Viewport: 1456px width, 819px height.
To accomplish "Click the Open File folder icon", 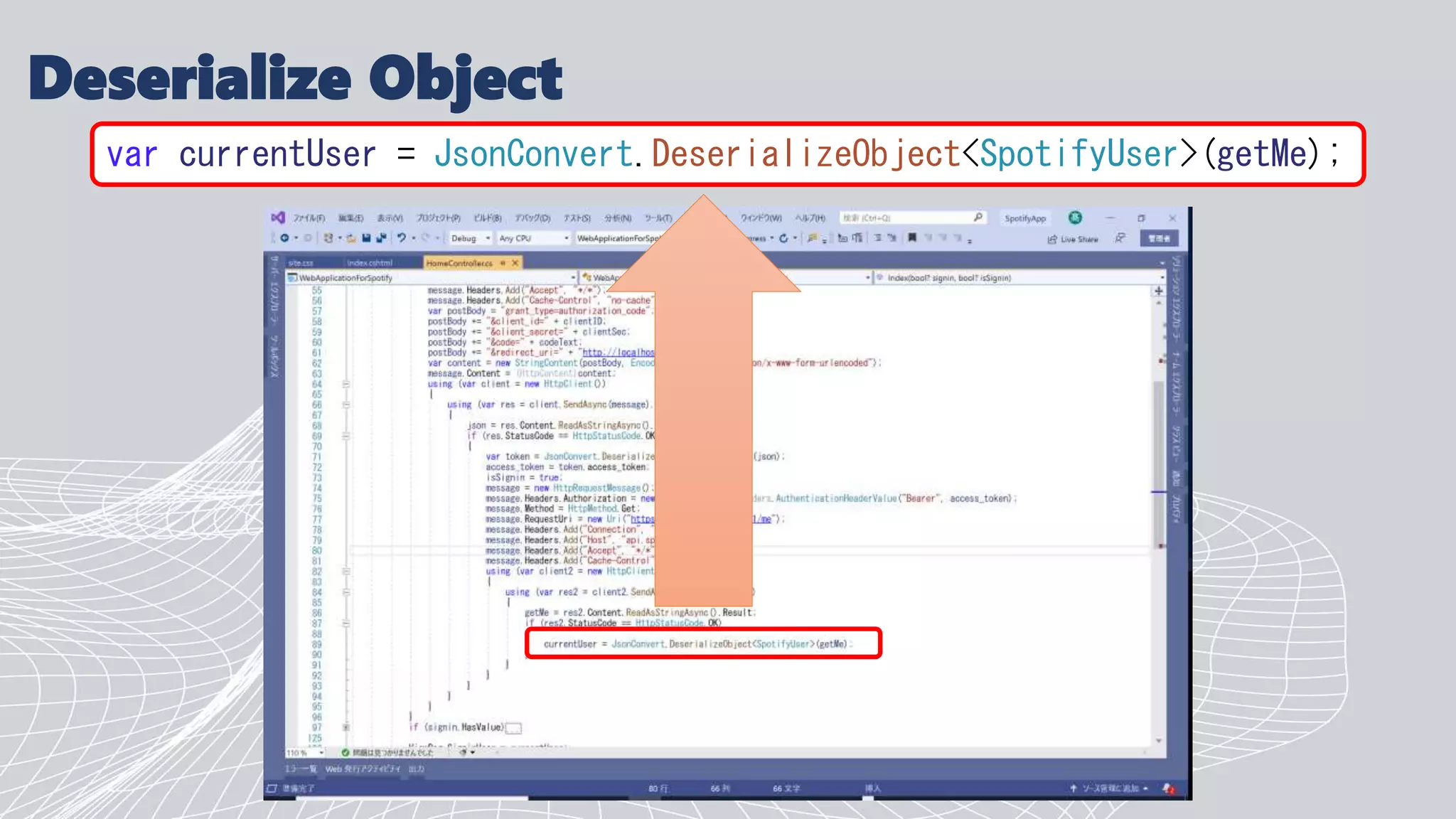I will tap(351, 238).
